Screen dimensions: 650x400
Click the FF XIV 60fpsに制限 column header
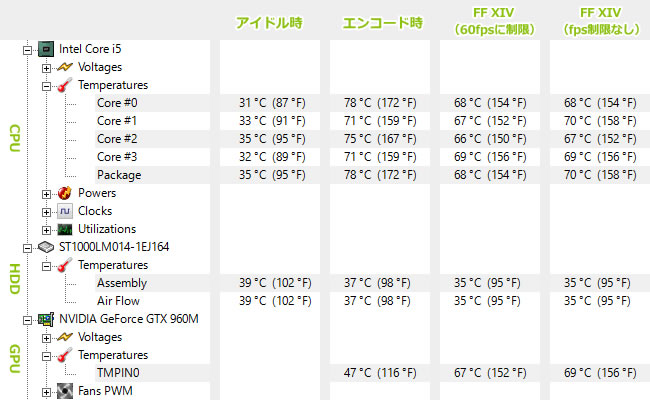pos(494,21)
